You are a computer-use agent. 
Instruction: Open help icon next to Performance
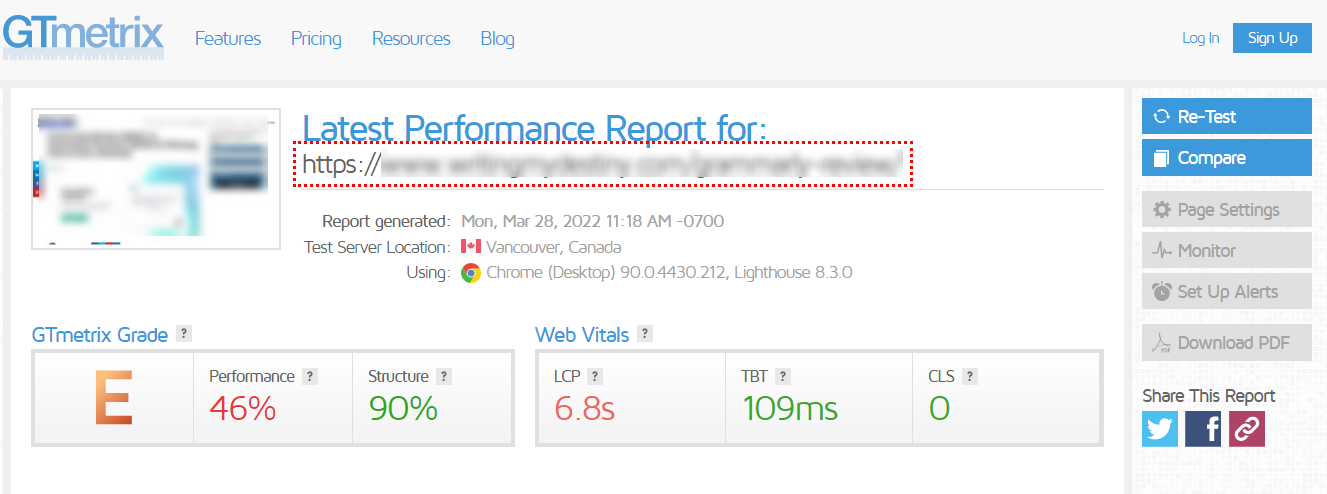point(310,376)
